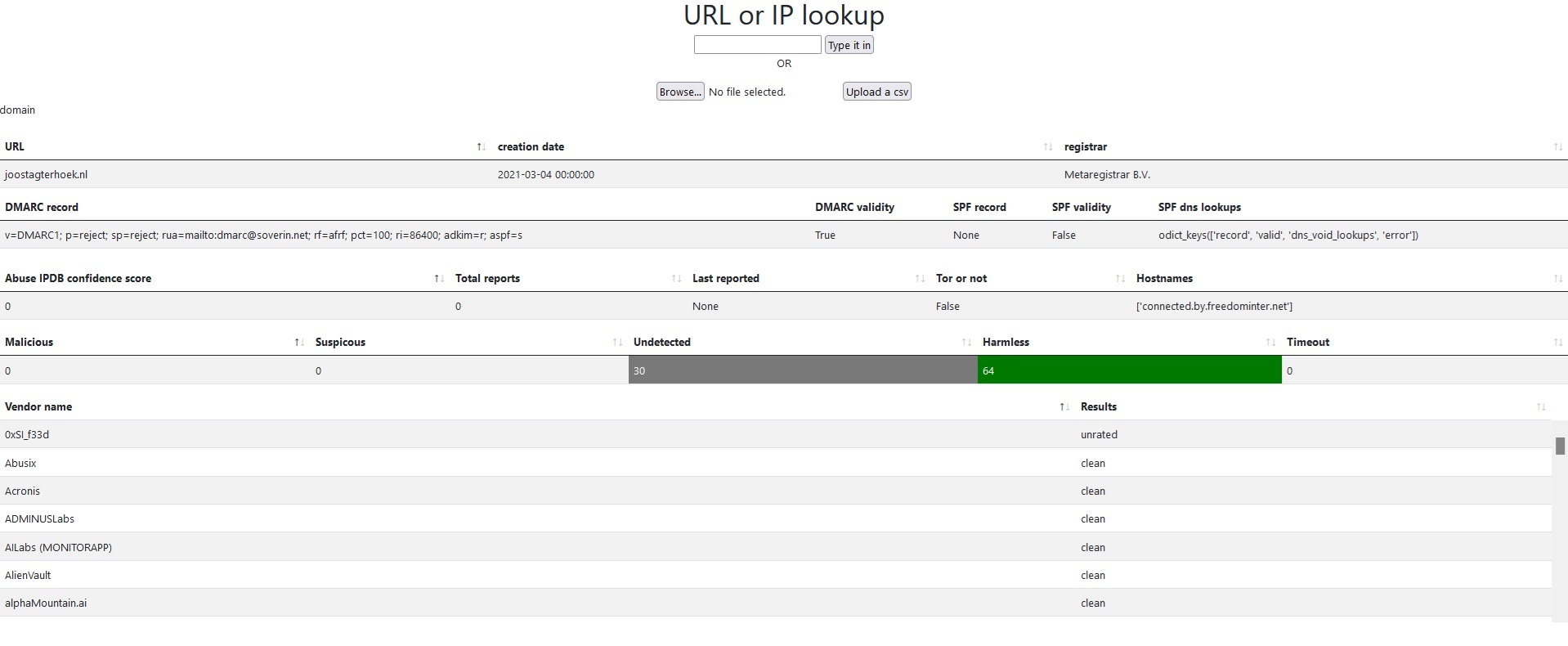Viewport: 1568px width, 646px height.
Task: Click the Harmless column header
Action: pyautogui.click(x=1006, y=343)
